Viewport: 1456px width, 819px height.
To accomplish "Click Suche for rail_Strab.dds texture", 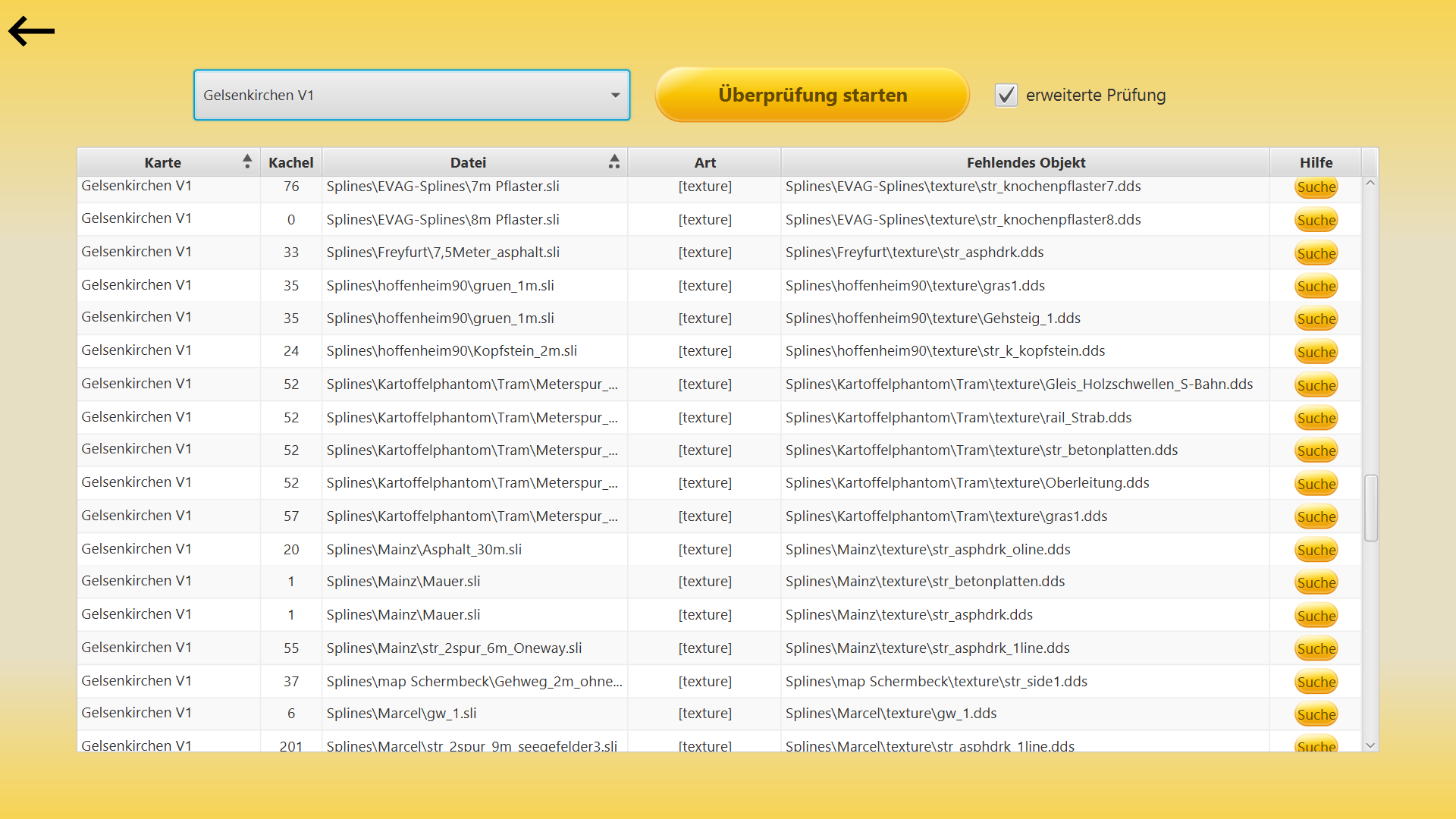I will pos(1316,419).
